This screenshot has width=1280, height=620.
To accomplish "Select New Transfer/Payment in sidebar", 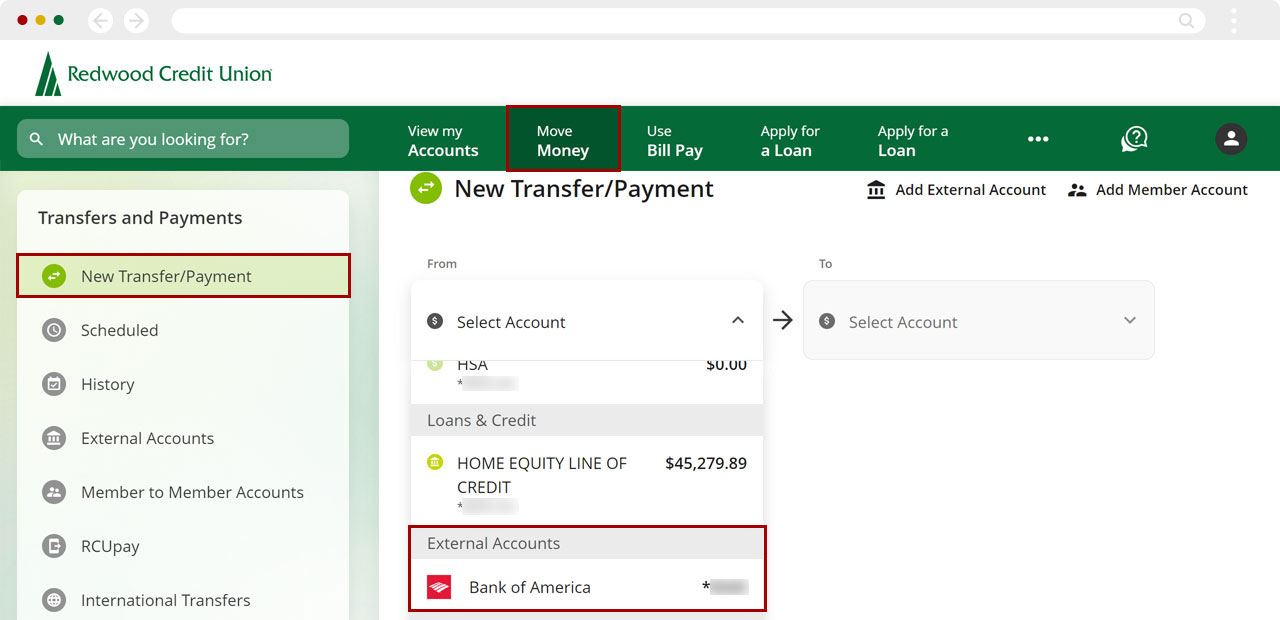I will pos(183,276).
